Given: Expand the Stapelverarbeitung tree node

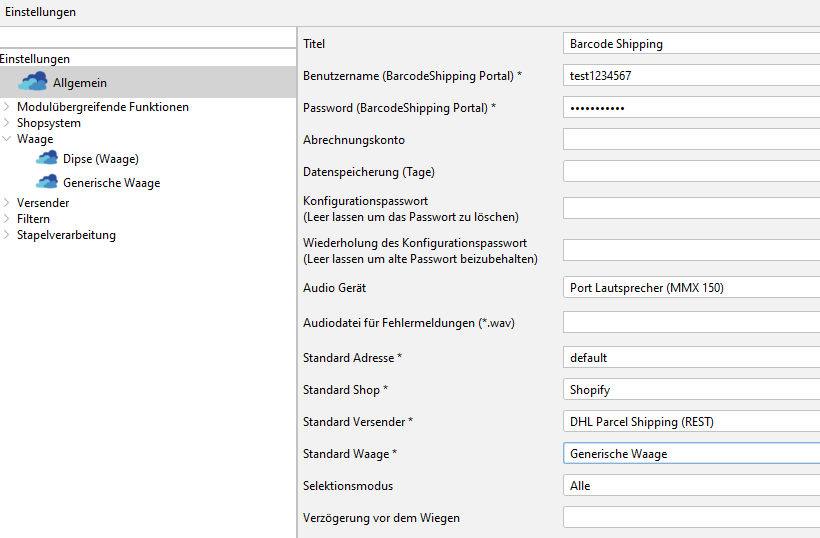Looking at the screenshot, I should click(x=7, y=235).
